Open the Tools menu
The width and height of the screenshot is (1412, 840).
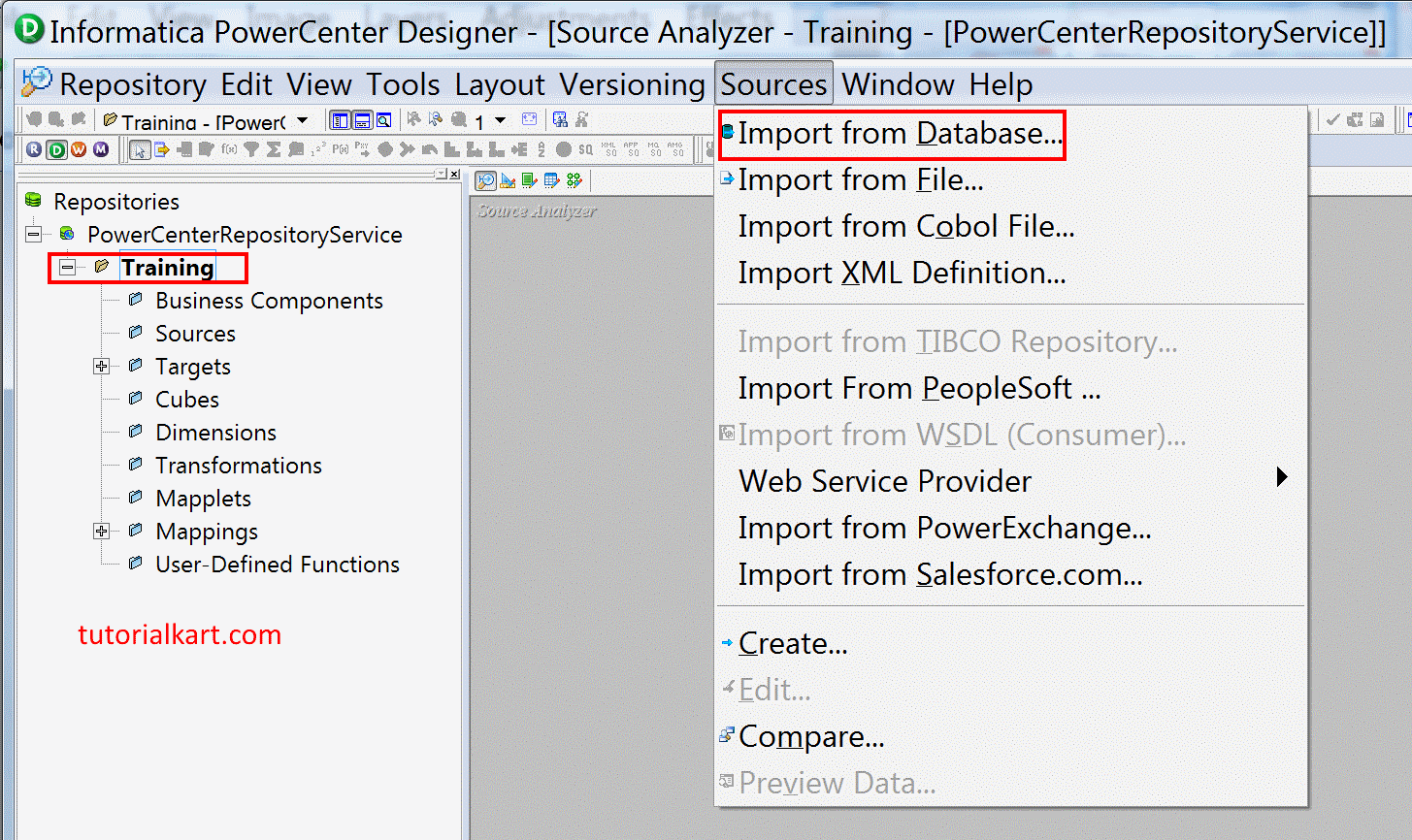click(x=403, y=84)
